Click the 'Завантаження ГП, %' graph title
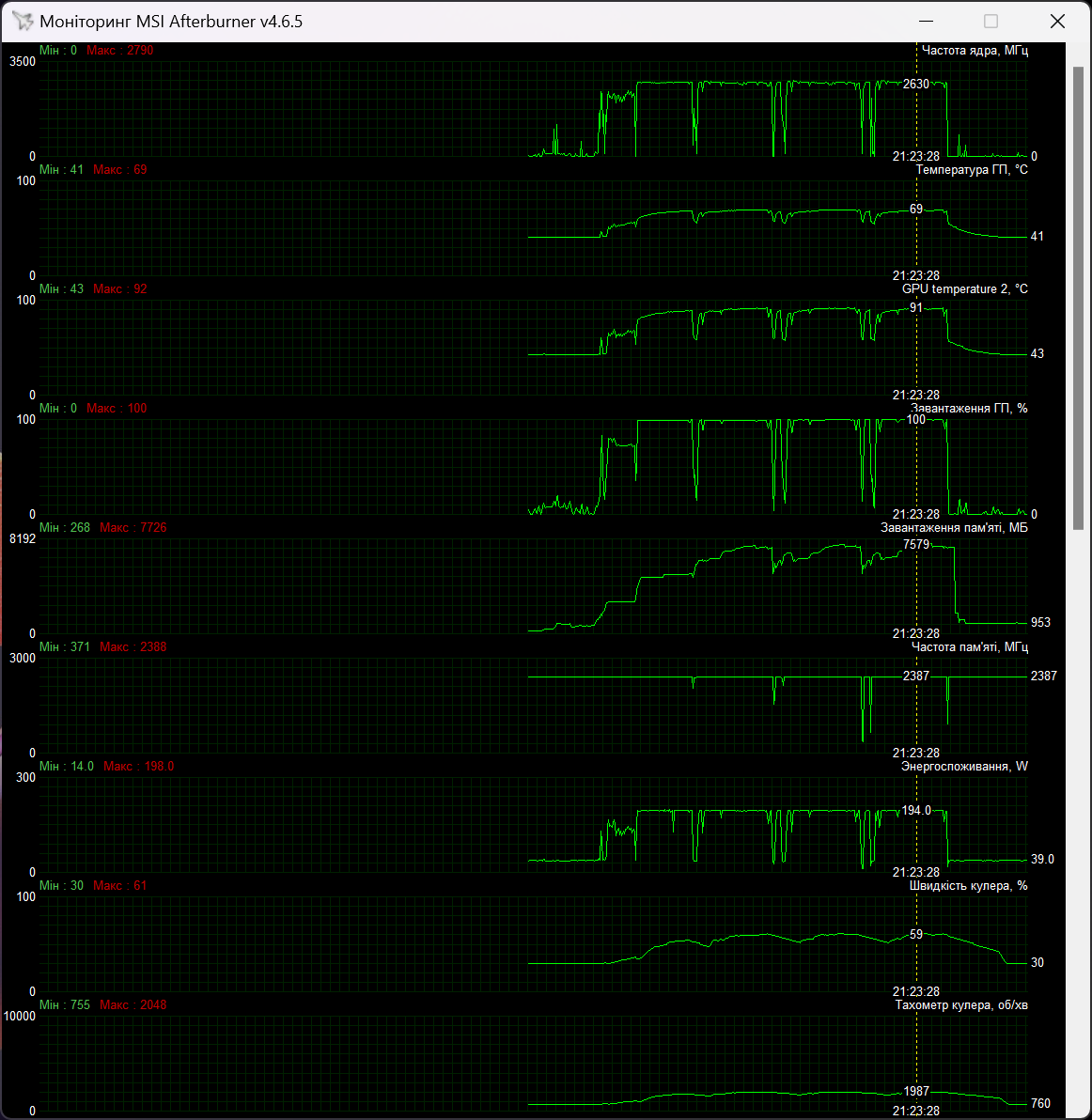Screen dimensions: 1092x1120 [x=969, y=408]
